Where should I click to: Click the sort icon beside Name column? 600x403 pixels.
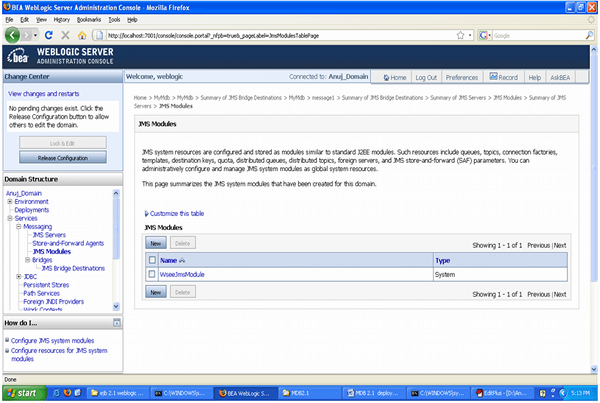(185, 259)
